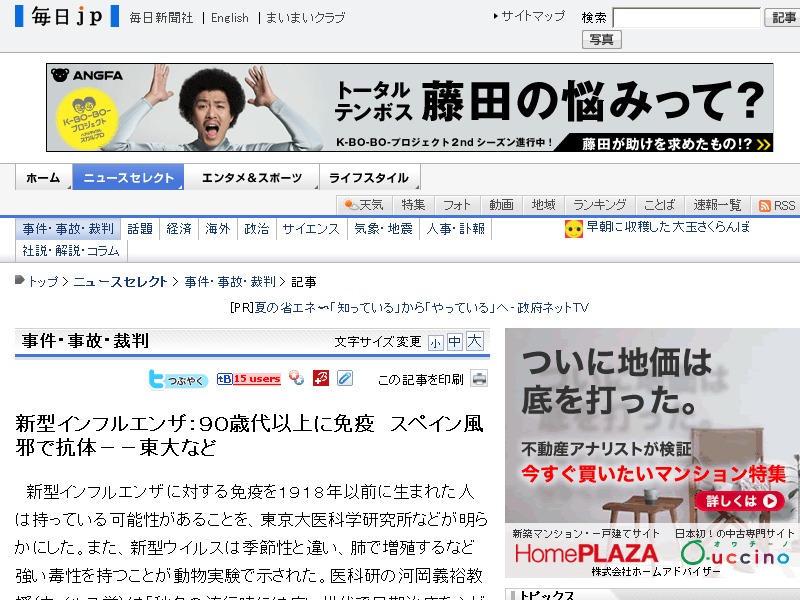Select the サイエンス subcategory
800x600 pixels.
pos(311,229)
